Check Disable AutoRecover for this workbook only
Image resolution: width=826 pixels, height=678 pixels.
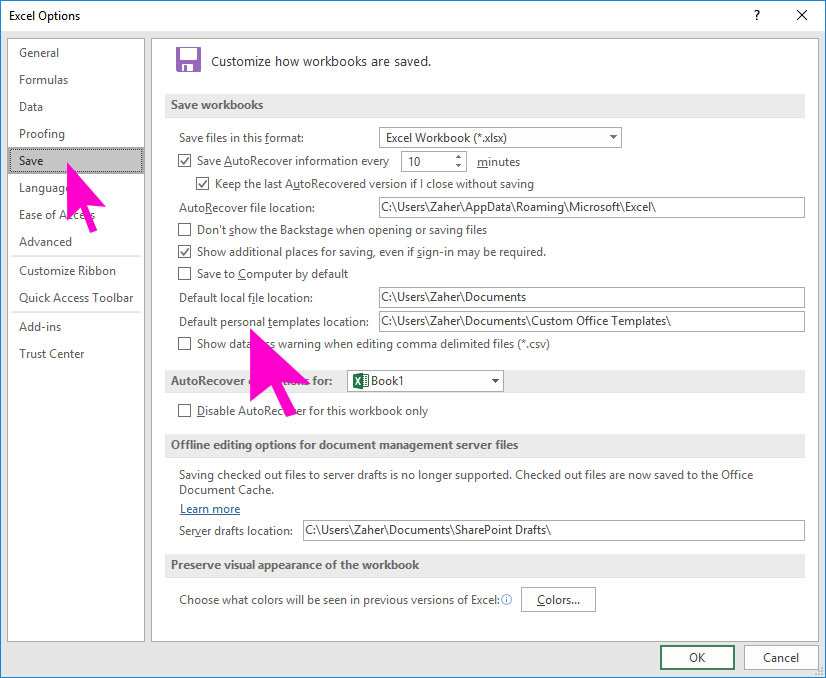pos(184,411)
